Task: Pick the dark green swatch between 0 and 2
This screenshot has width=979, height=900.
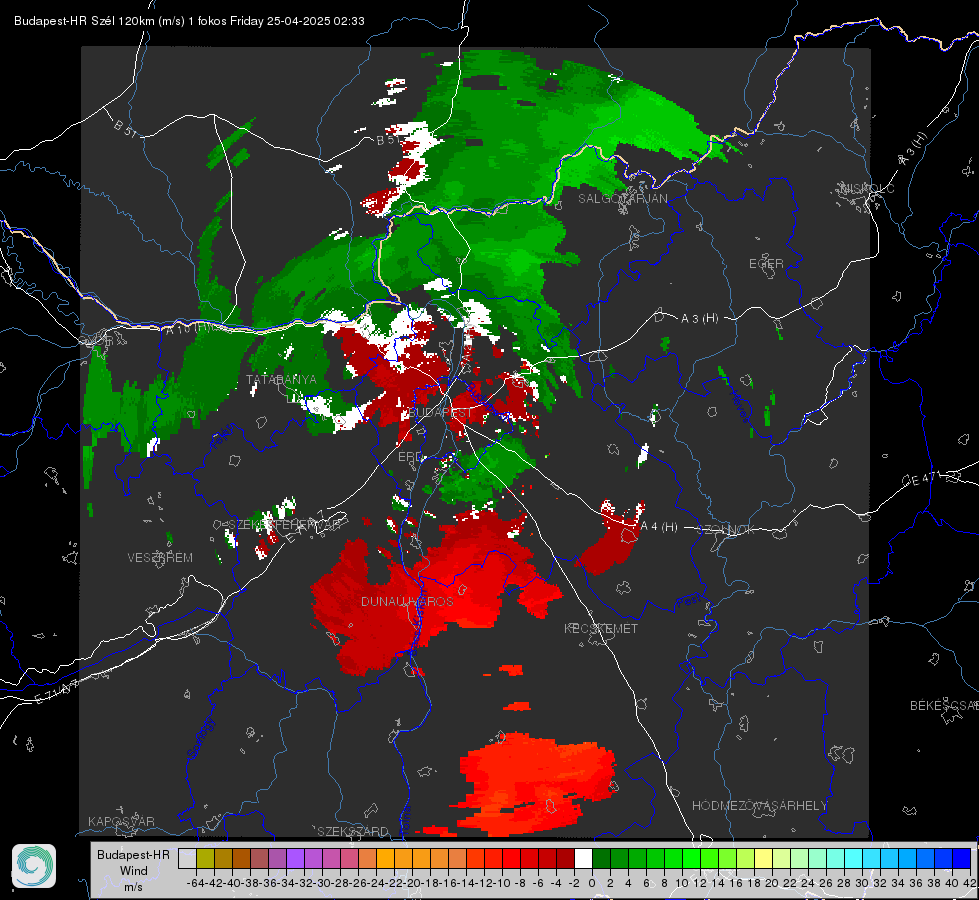Action: (x=601, y=858)
